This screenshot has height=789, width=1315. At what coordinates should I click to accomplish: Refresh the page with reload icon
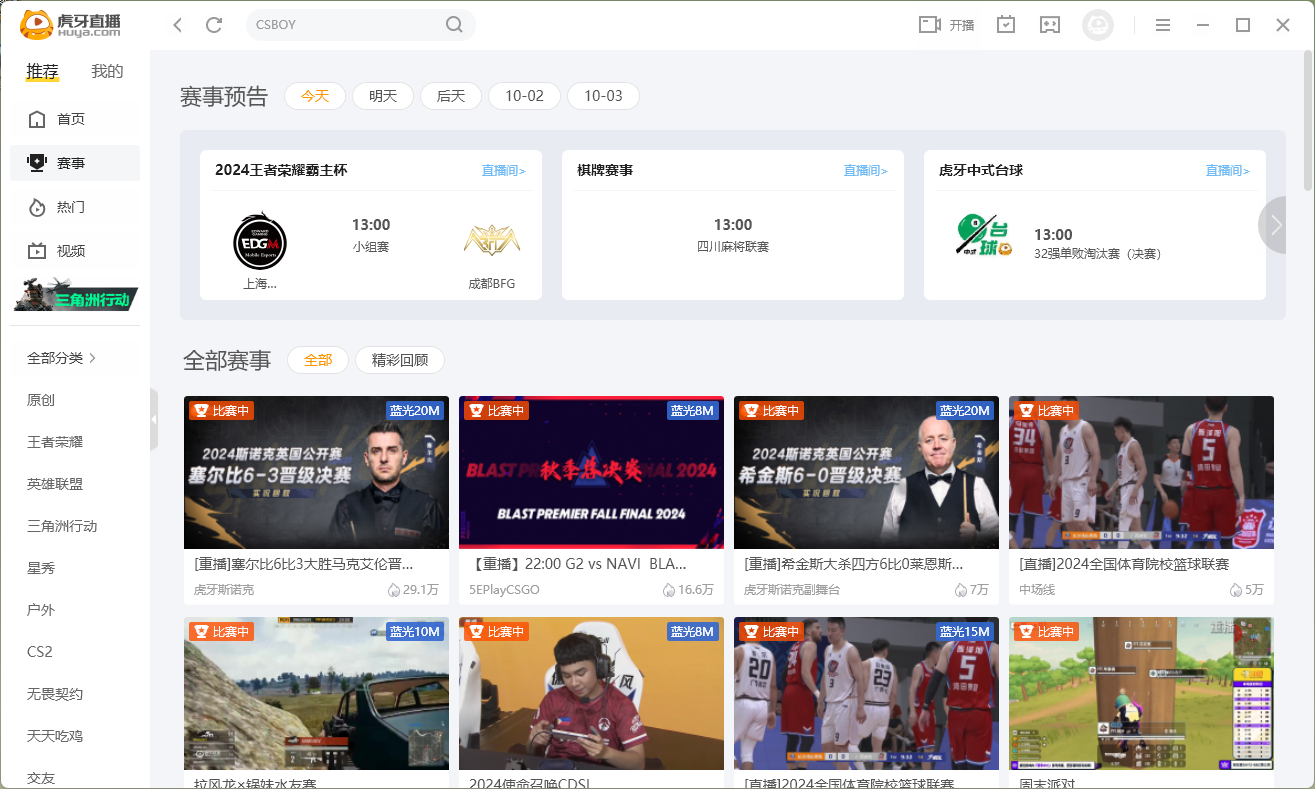[x=213, y=25]
